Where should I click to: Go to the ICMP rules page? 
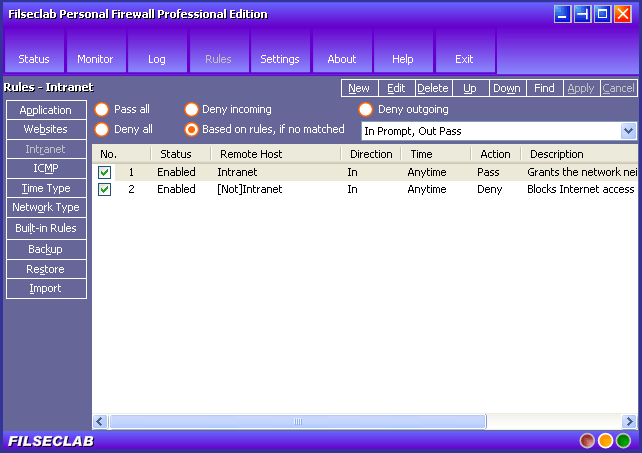45,168
